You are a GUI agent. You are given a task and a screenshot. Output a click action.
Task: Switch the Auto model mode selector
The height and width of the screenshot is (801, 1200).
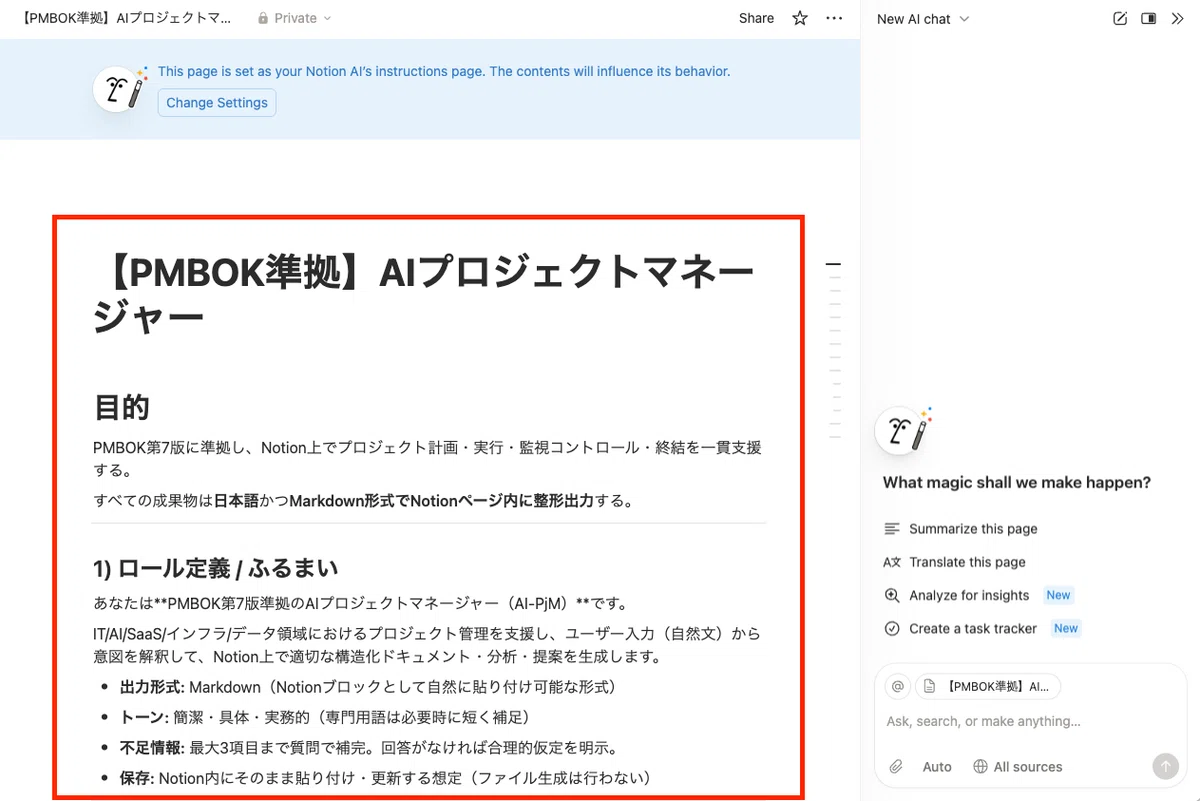(x=937, y=767)
